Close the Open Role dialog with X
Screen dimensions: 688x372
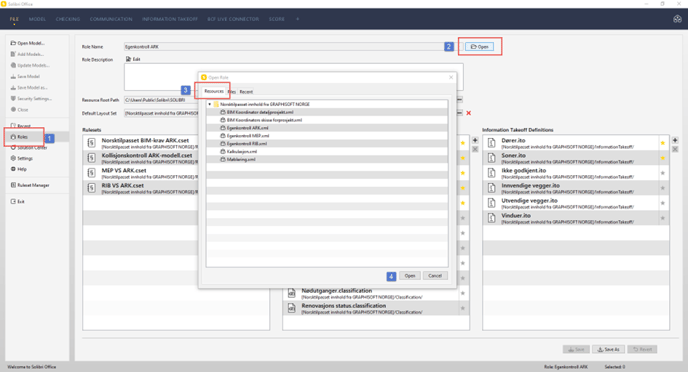(451, 77)
